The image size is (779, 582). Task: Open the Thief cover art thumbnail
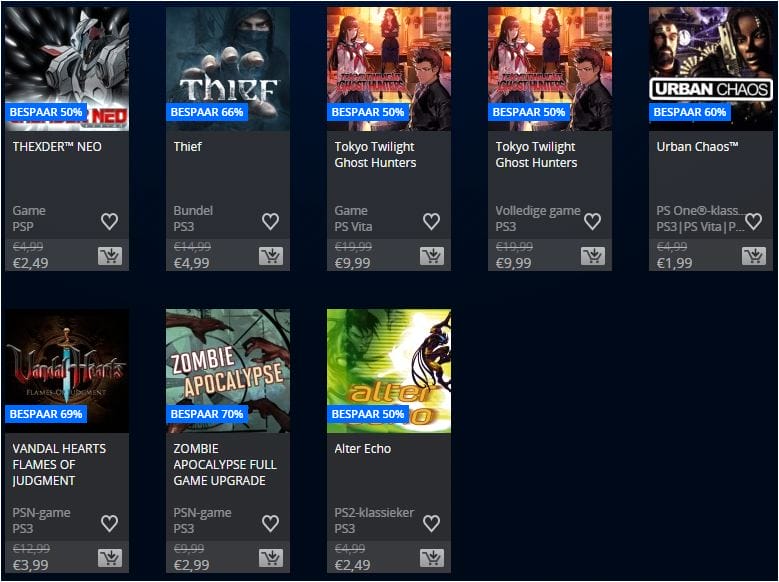(228, 69)
